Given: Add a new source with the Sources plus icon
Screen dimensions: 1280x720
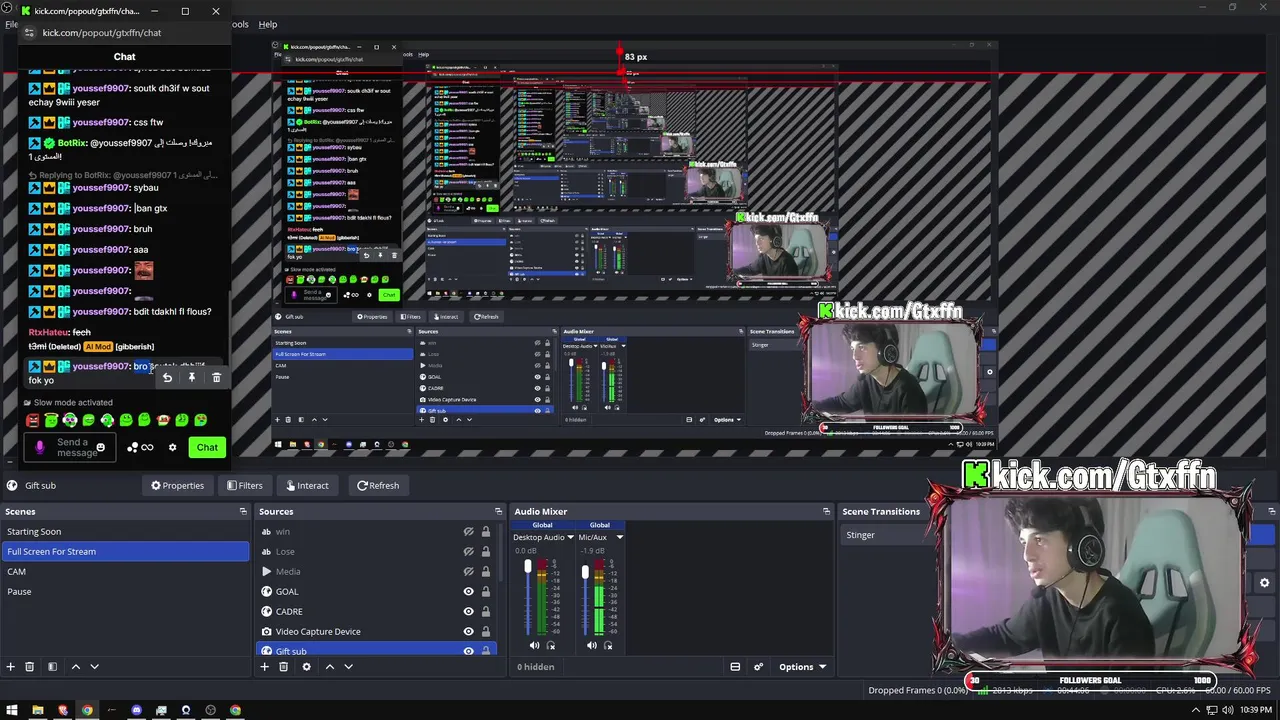Looking at the screenshot, I should point(265,667).
